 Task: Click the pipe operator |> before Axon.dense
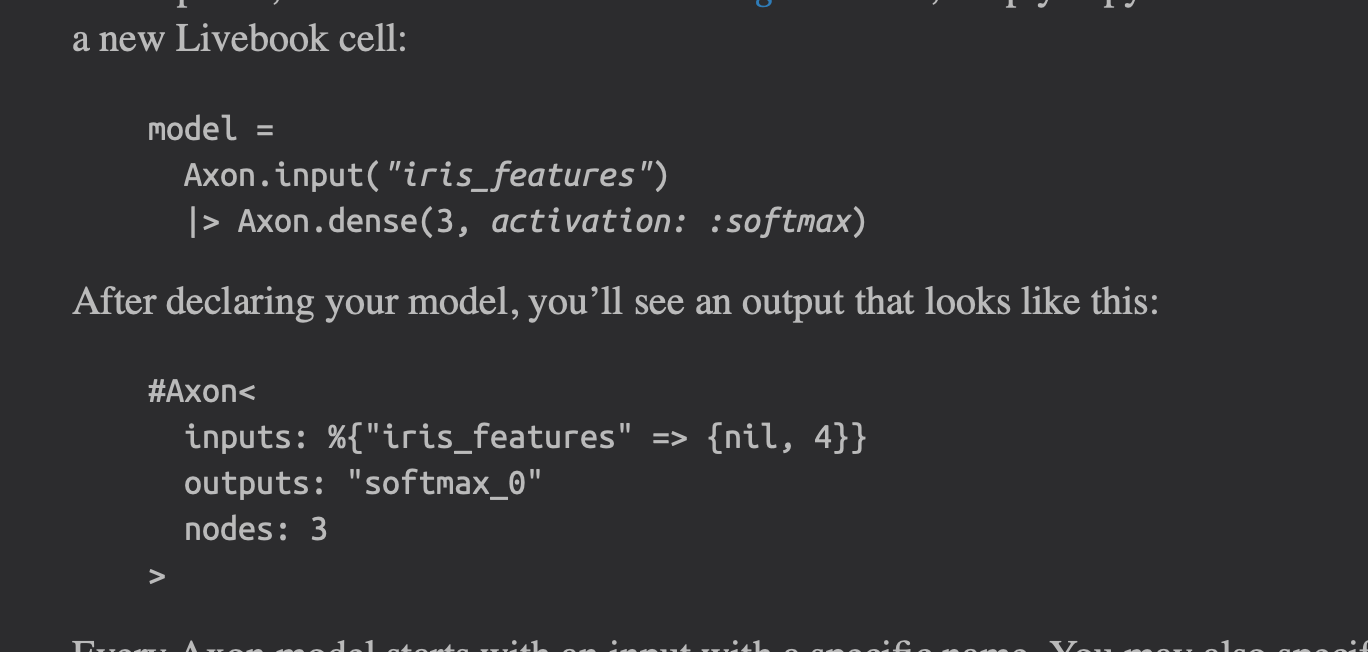[202, 221]
